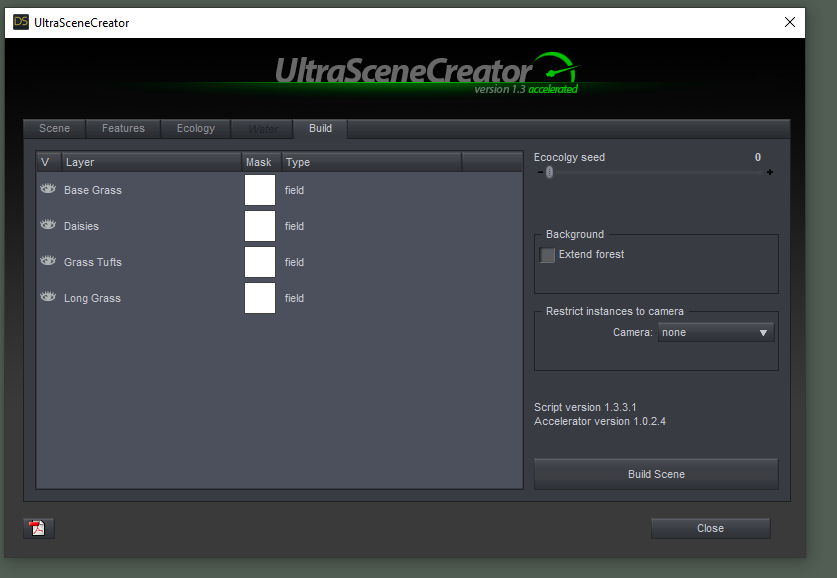Viewport: 837px width, 578px height.
Task: Increase seed with the plus button
Action: point(770,172)
